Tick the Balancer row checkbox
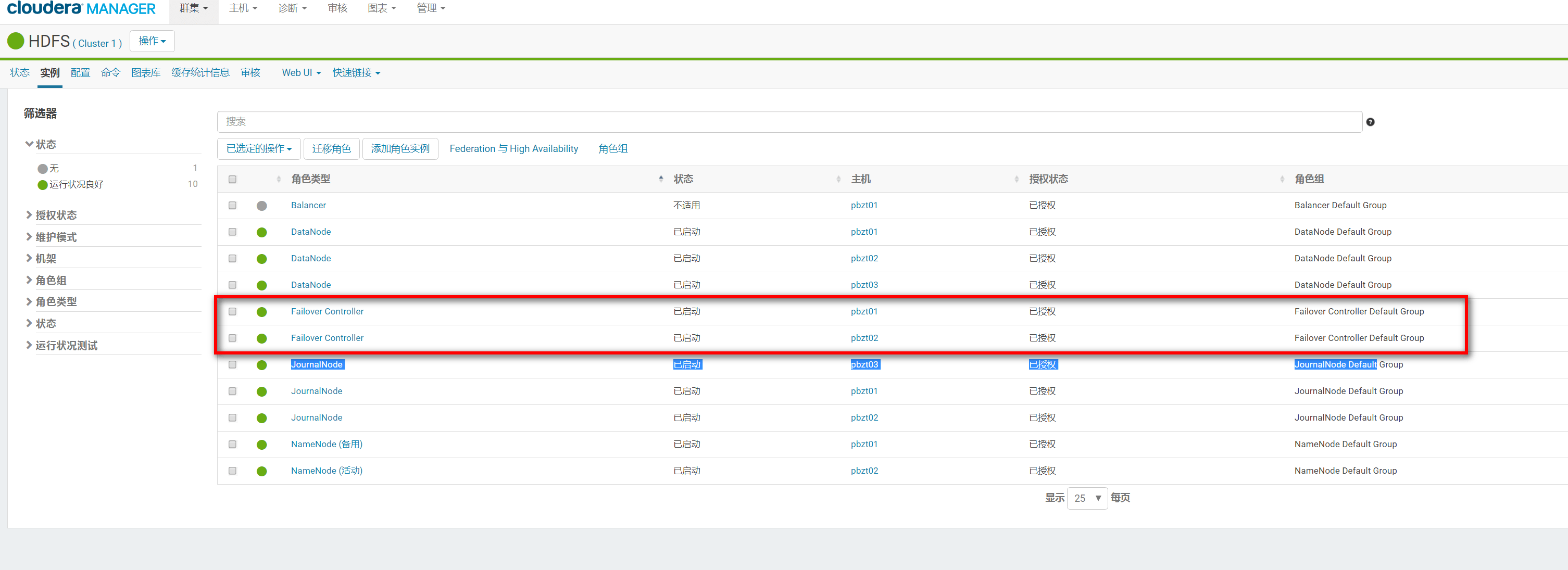This screenshot has width=1568, height=570. tap(233, 206)
